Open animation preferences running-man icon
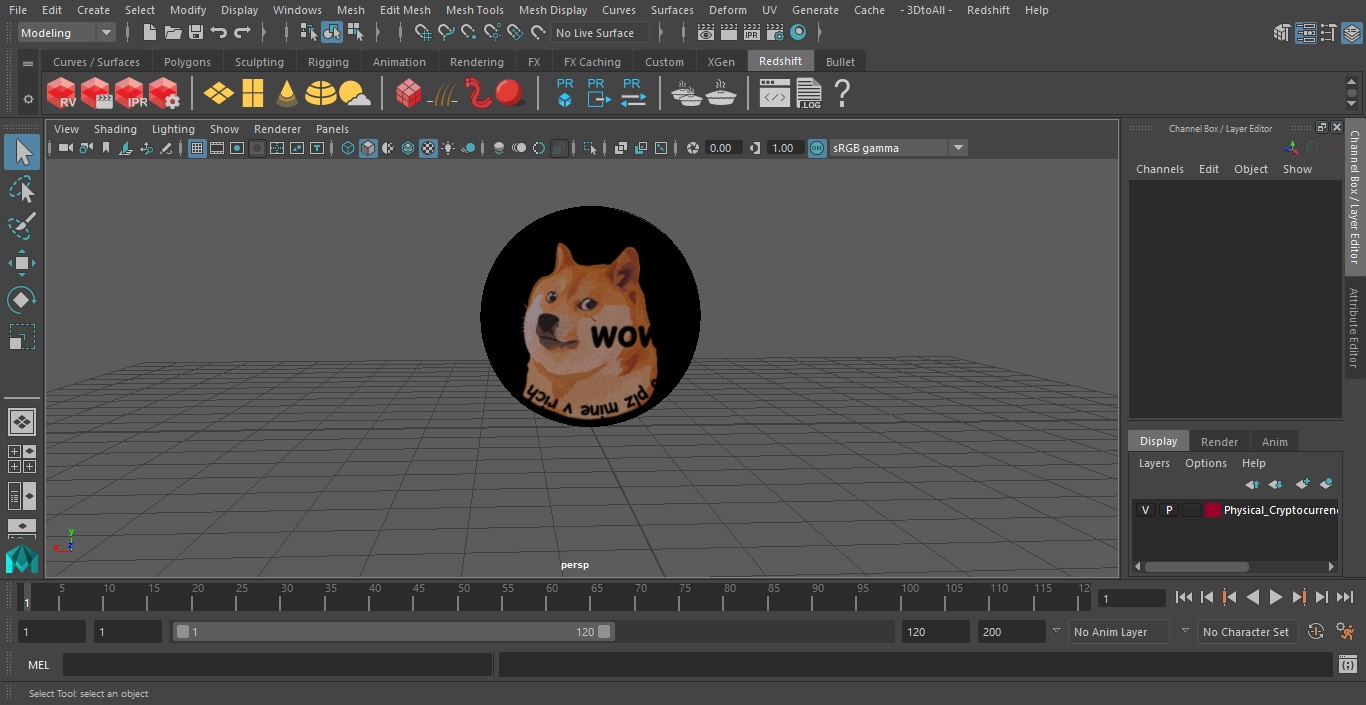The height and width of the screenshot is (705, 1366). click(x=1345, y=632)
